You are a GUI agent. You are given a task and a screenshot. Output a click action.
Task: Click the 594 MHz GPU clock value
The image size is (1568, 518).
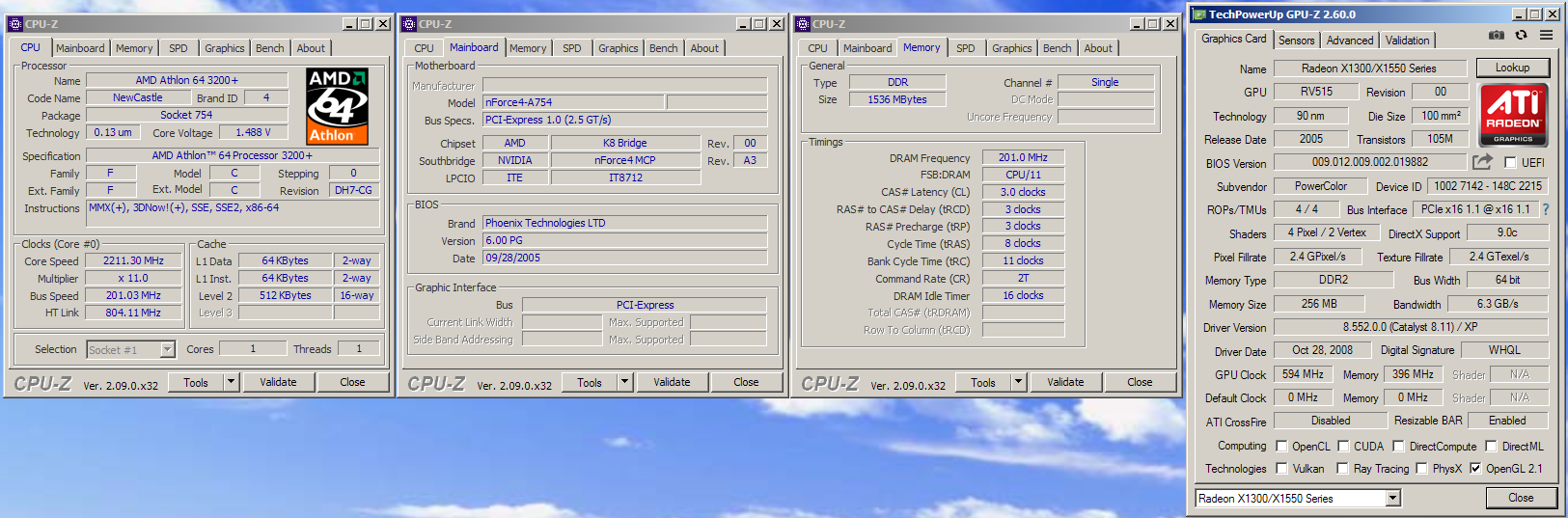pos(1304,374)
